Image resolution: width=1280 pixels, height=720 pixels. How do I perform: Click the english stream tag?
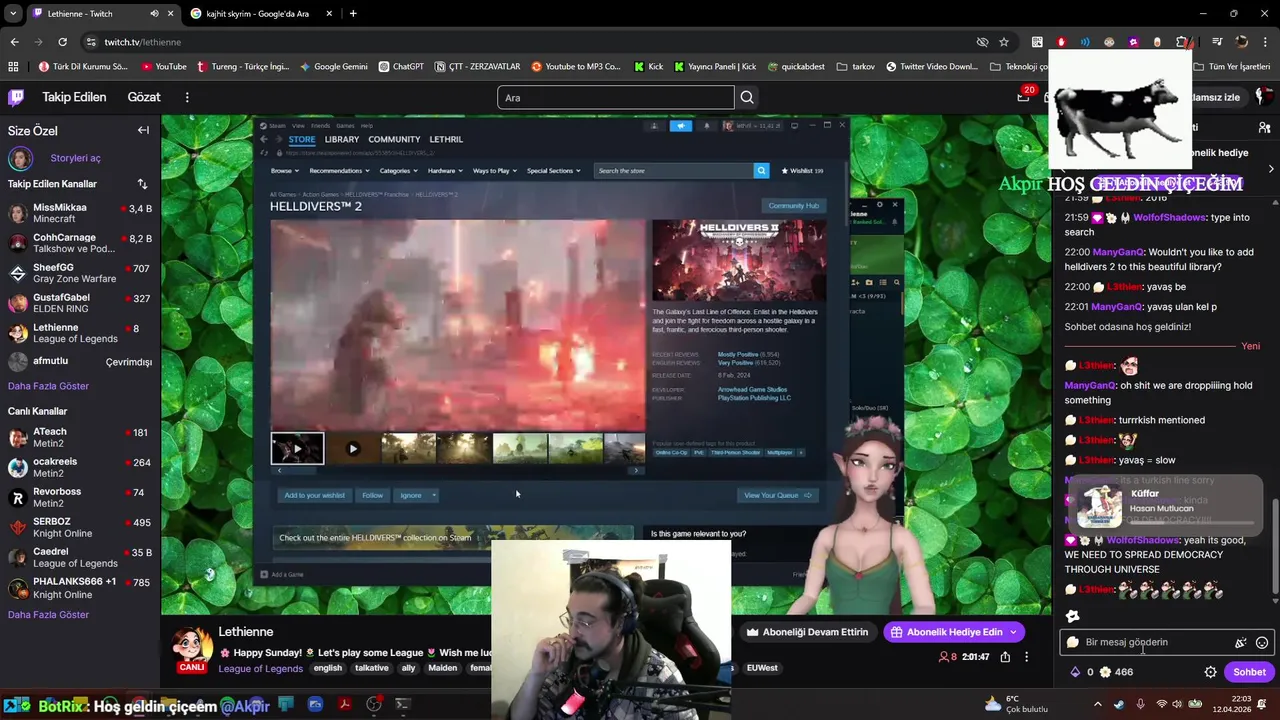tap(327, 668)
